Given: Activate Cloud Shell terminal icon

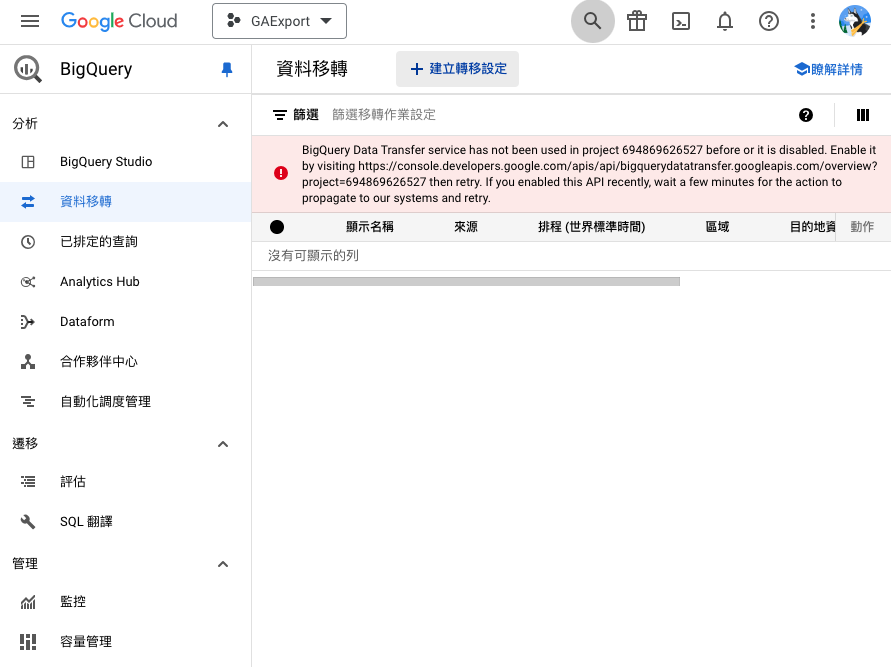Looking at the screenshot, I should click(681, 22).
